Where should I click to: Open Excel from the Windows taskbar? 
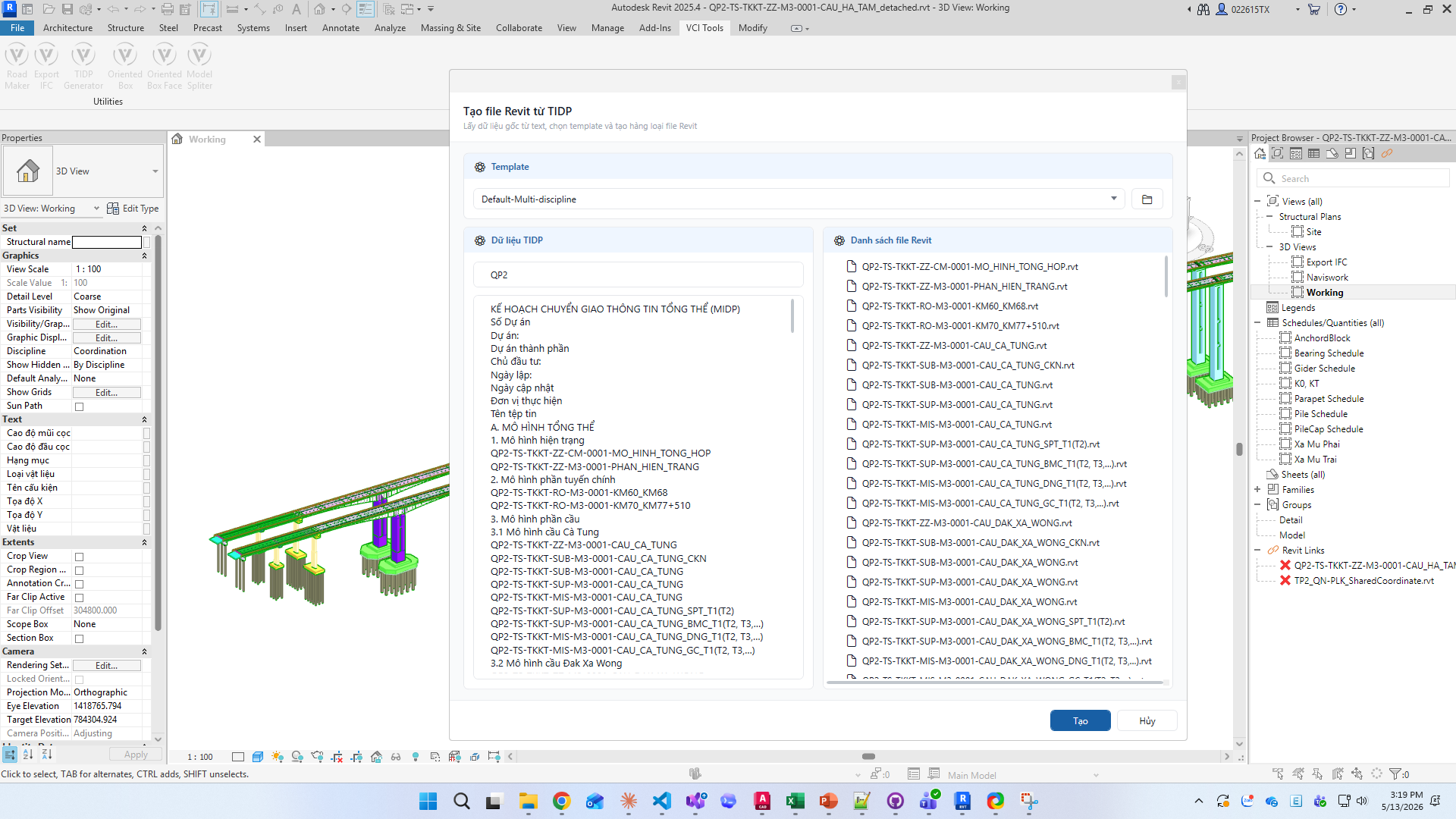(x=795, y=801)
